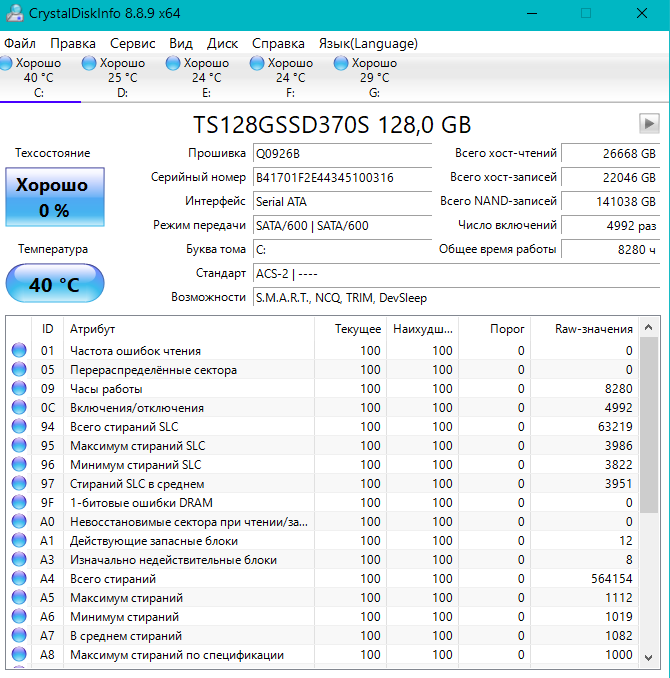Open the Вид menu
This screenshot has width=670, height=678.
(x=181, y=44)
